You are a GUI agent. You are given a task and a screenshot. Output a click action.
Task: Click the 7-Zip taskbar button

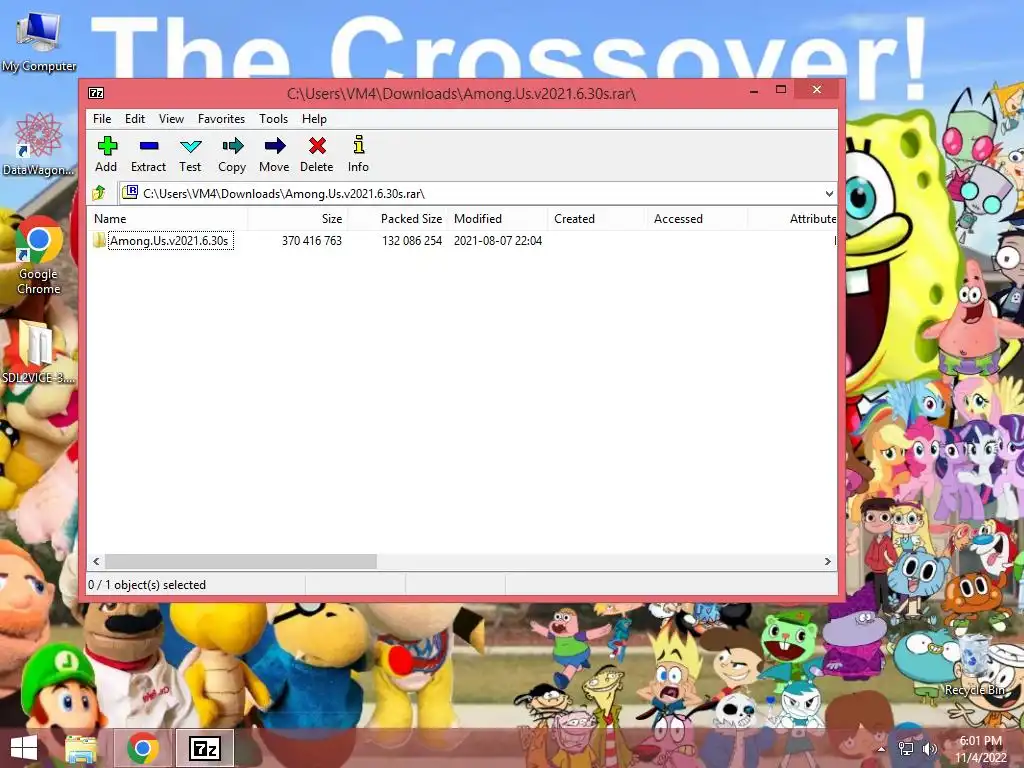(x=204, y=748)
